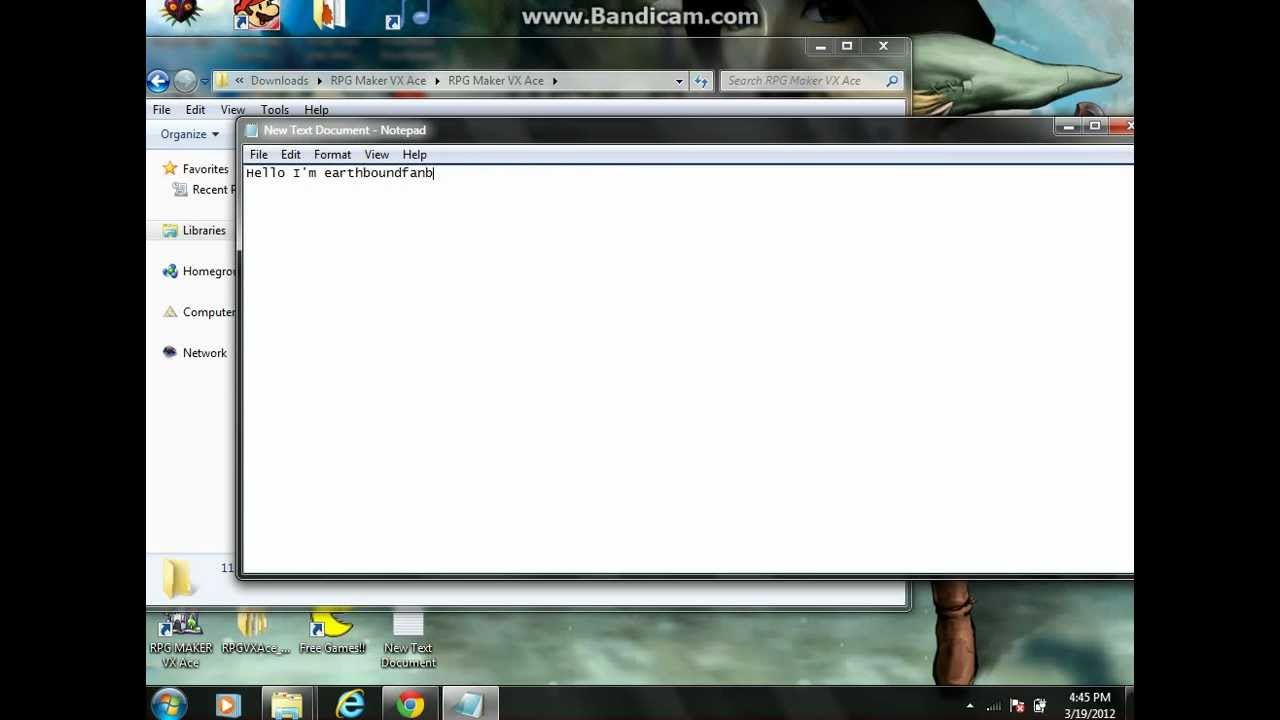Expand the arrow after the Downloads breadcrumb
The height and width of the screenshot is (720, 1280).
tap(320, 81)
